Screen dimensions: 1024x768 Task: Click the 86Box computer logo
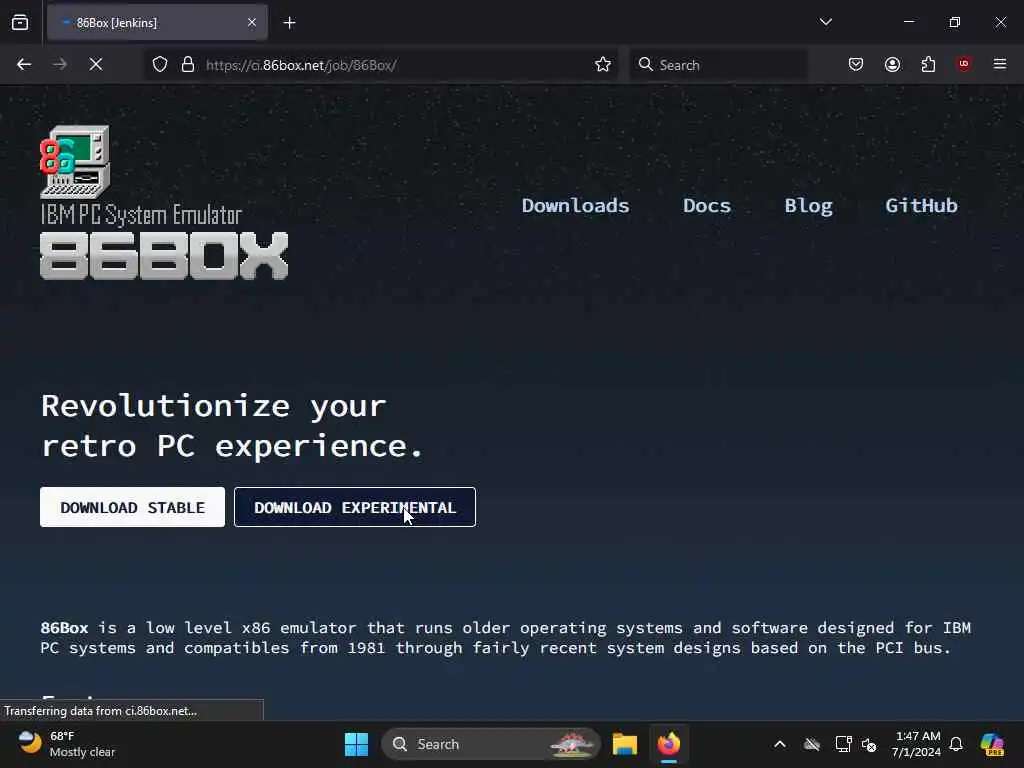(x=75, y=162)
